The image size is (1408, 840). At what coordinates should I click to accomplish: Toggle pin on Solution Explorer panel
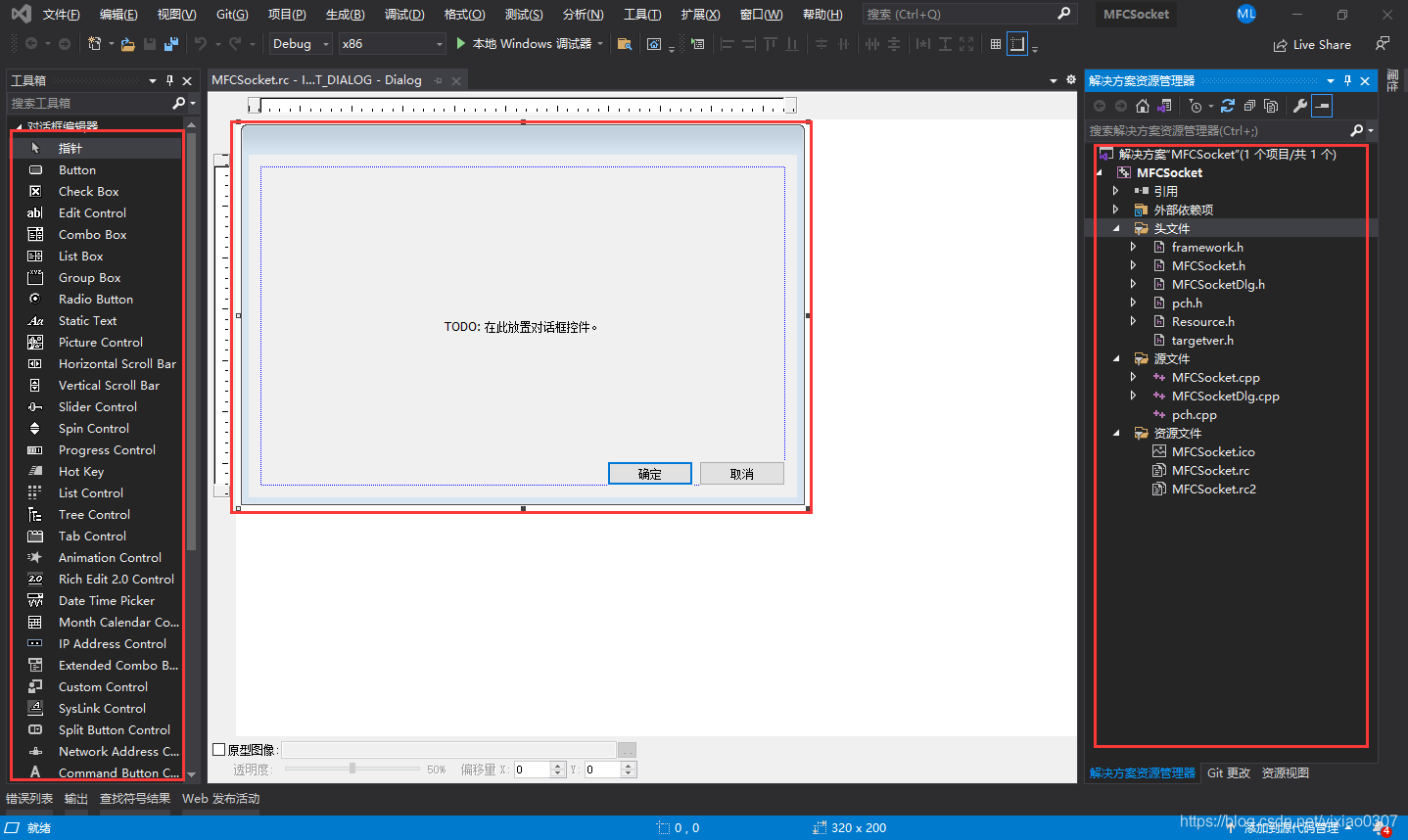click(x=1347, y=80)
